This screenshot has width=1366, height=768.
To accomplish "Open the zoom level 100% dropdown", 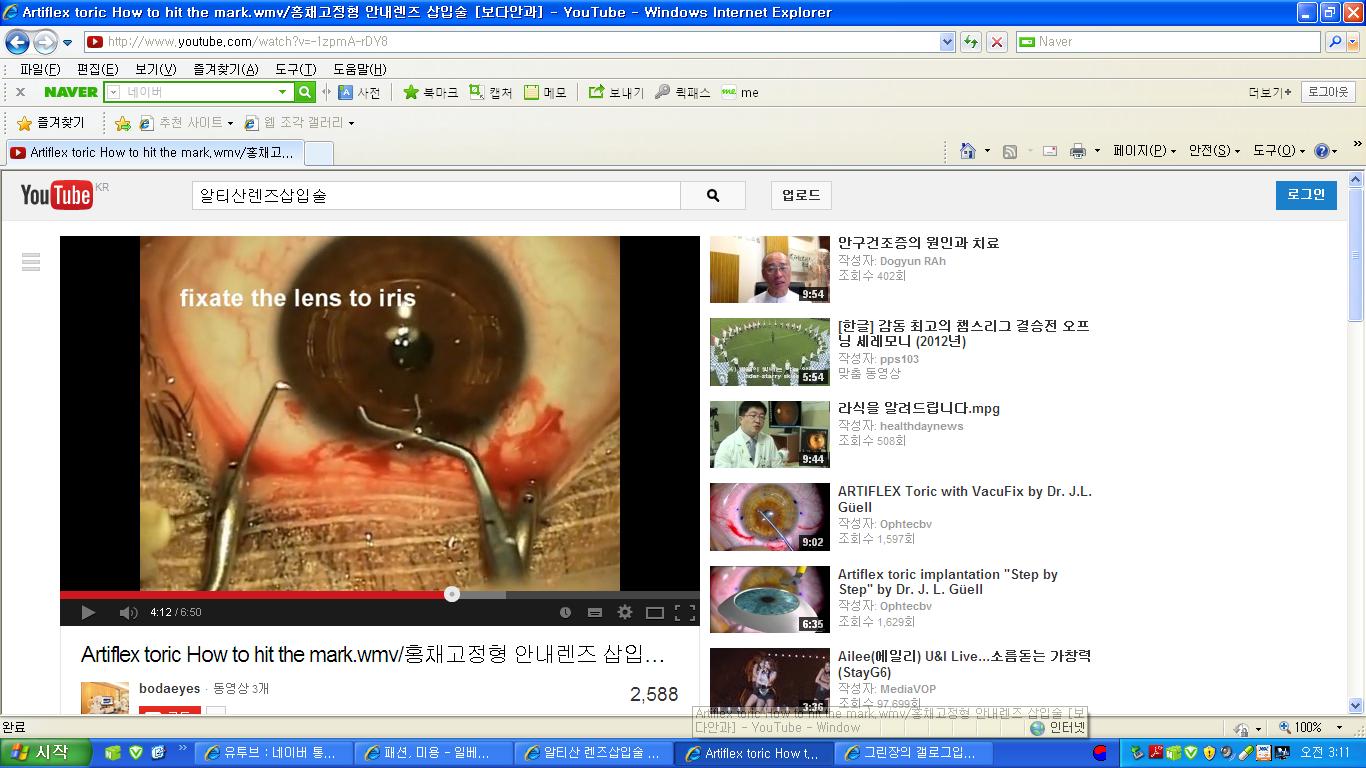I will coord(1341,728).
